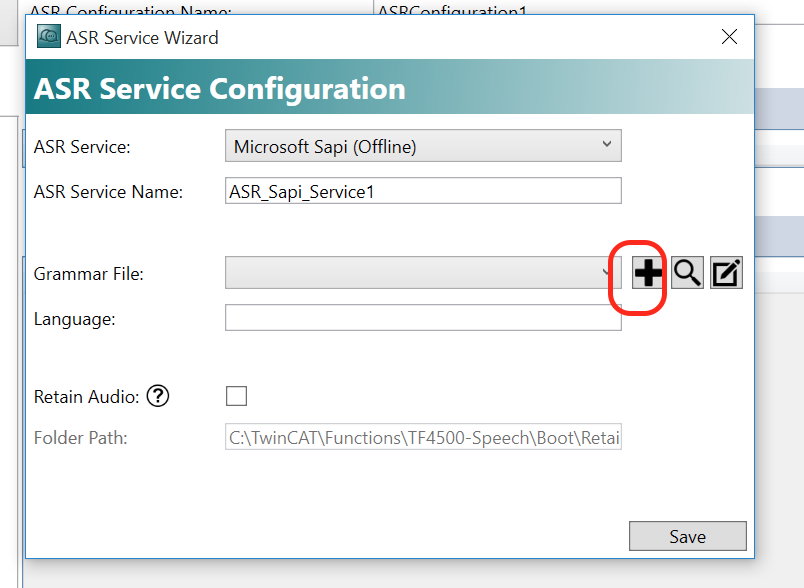Click the Retain Audio label
Image resolution: width=804 pixels, height=588 pixels.
[86, 397]
